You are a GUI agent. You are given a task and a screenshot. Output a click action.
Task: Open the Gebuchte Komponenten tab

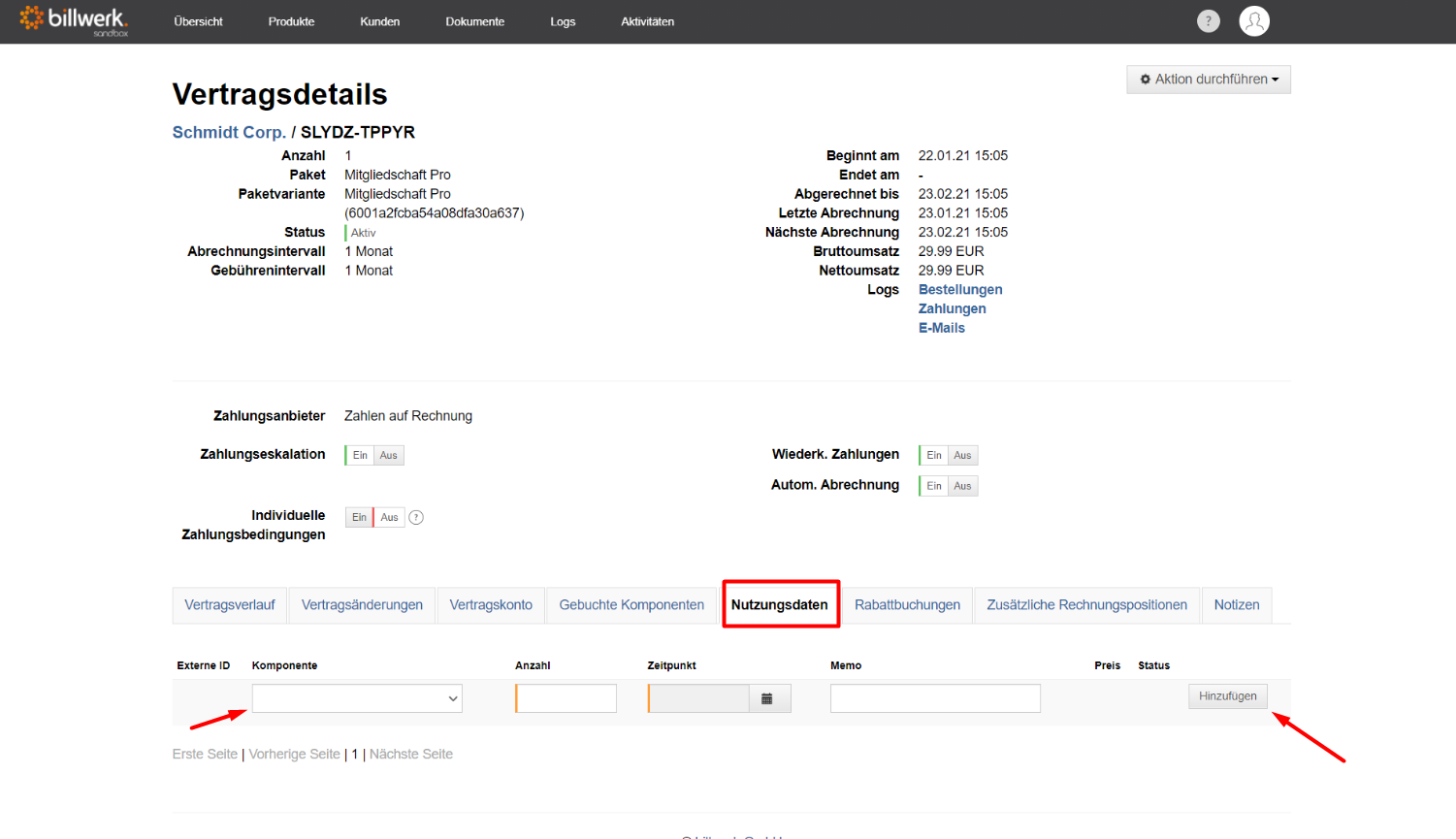[x=631, y=605]
